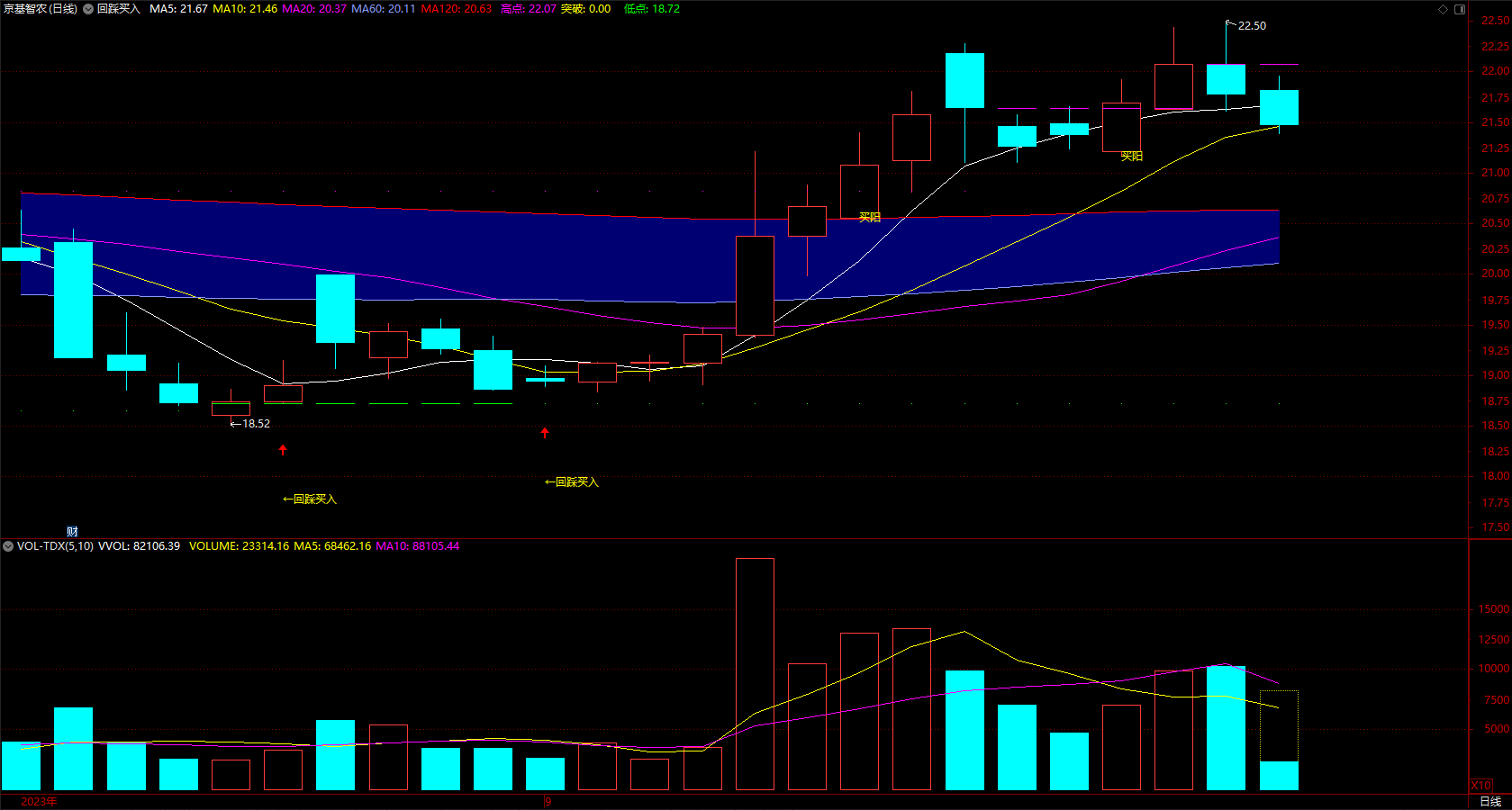Screen dimensions: 1512x810
Task: Click the second red up-arrow buy signal
Action: [545, 433]
